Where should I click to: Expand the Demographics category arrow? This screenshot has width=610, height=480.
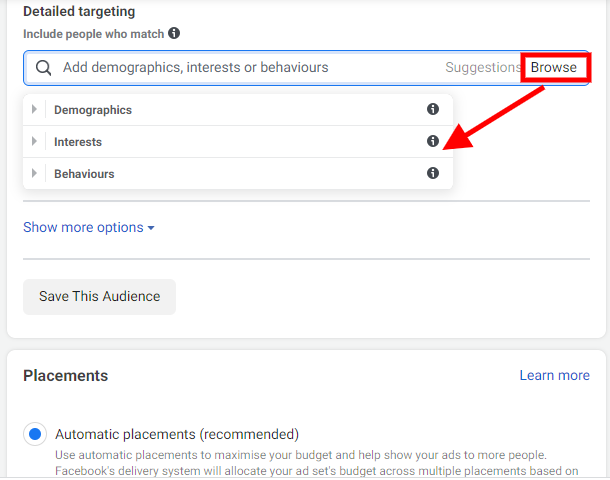pyautogui.click(x=35, y=110)
